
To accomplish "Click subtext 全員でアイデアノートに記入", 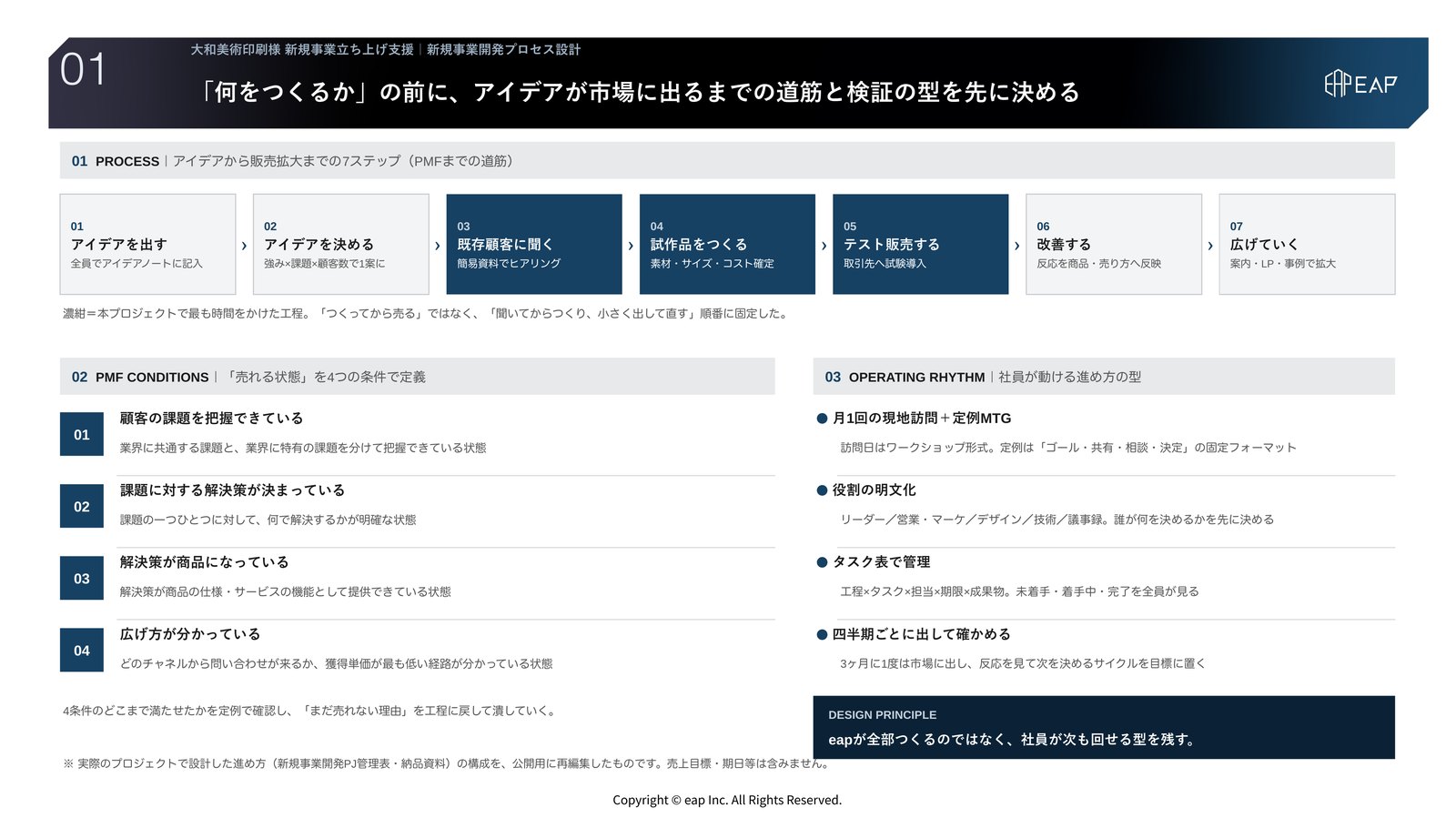I will [136, 264].
